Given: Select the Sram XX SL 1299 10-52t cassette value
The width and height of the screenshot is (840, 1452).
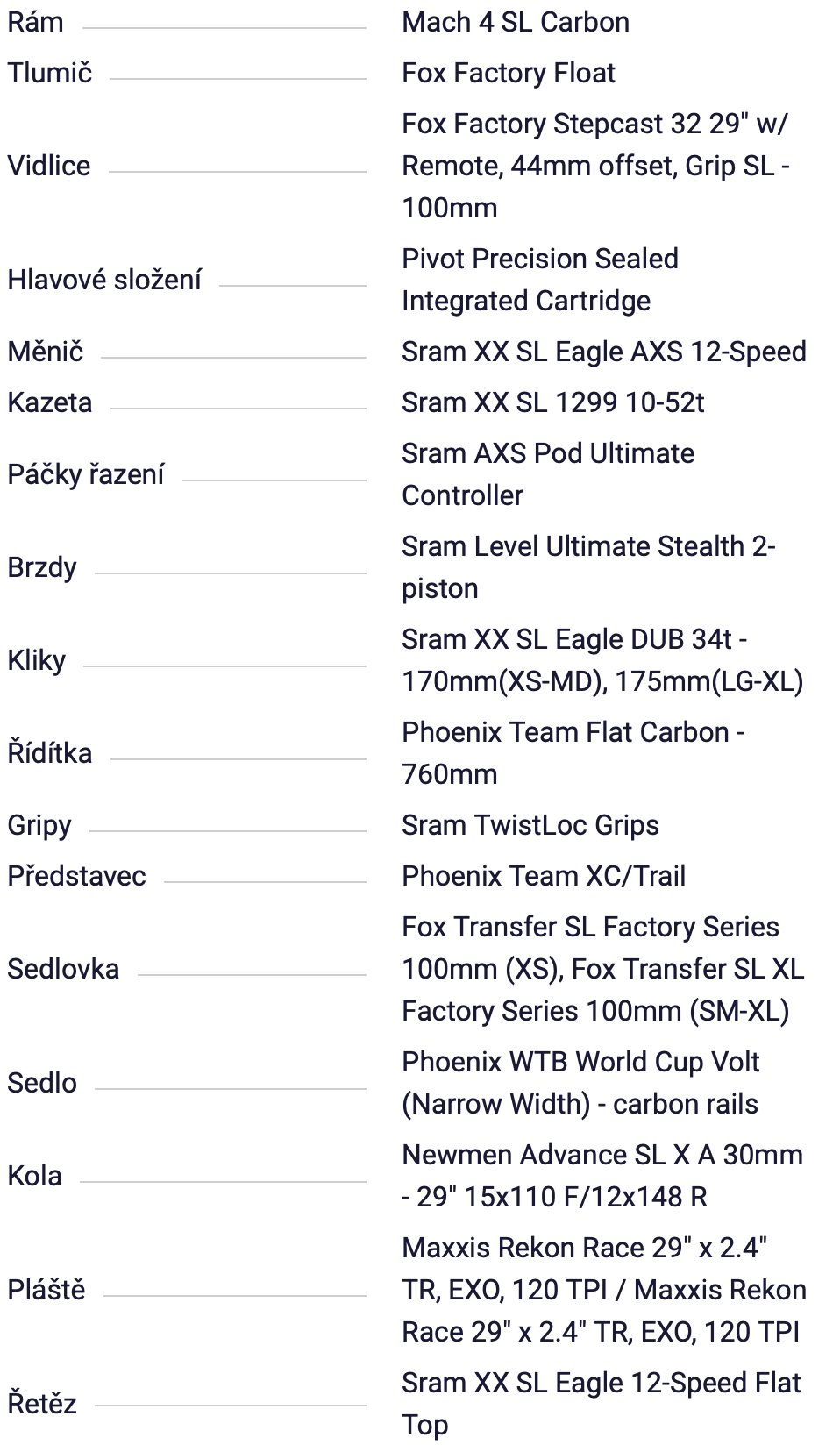Looking at the screenshot, I should (552, 402).
